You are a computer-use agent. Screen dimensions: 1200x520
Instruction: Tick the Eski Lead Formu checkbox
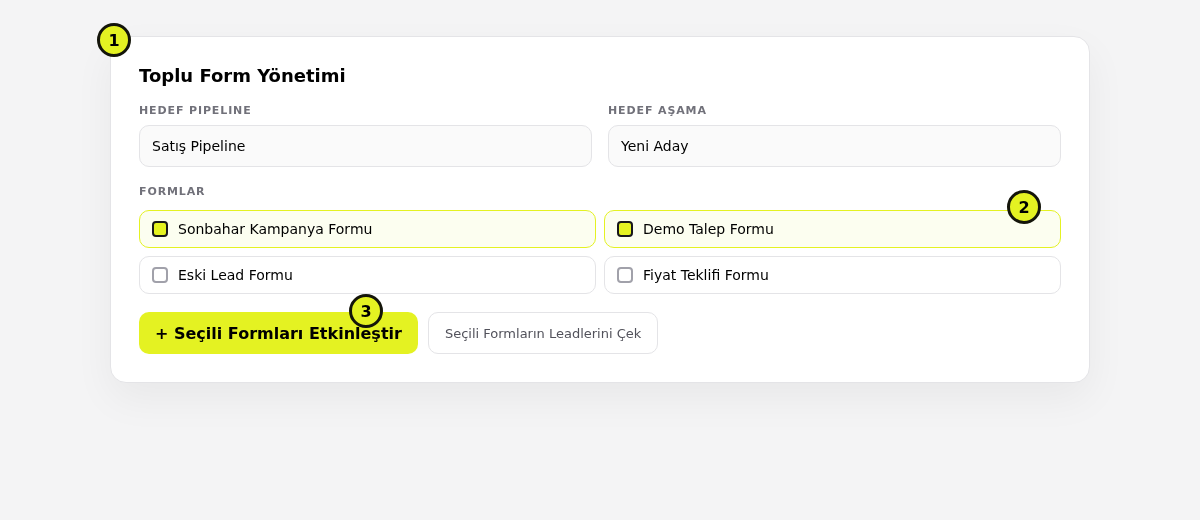pos(160,275)
